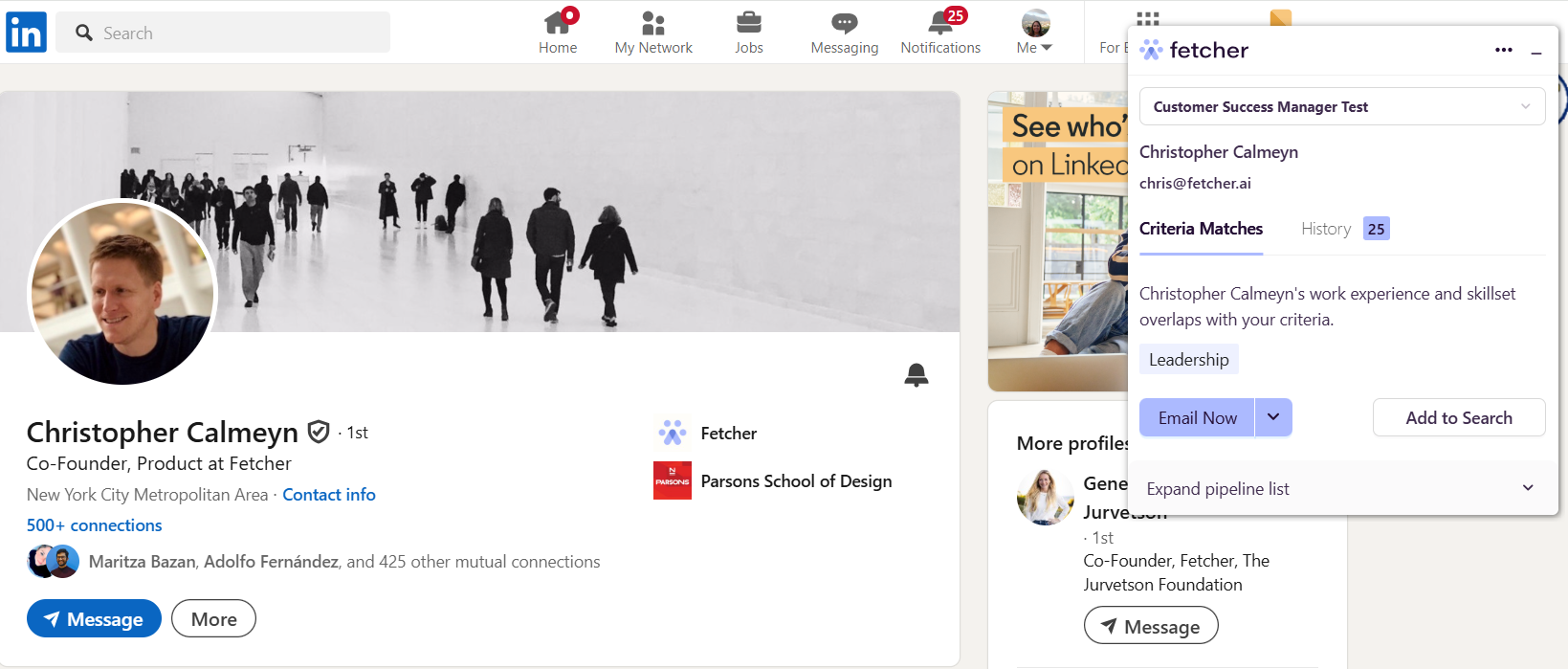Click Christopher Calmeyn name heading
1568x669 pixels.
point(163,433)
